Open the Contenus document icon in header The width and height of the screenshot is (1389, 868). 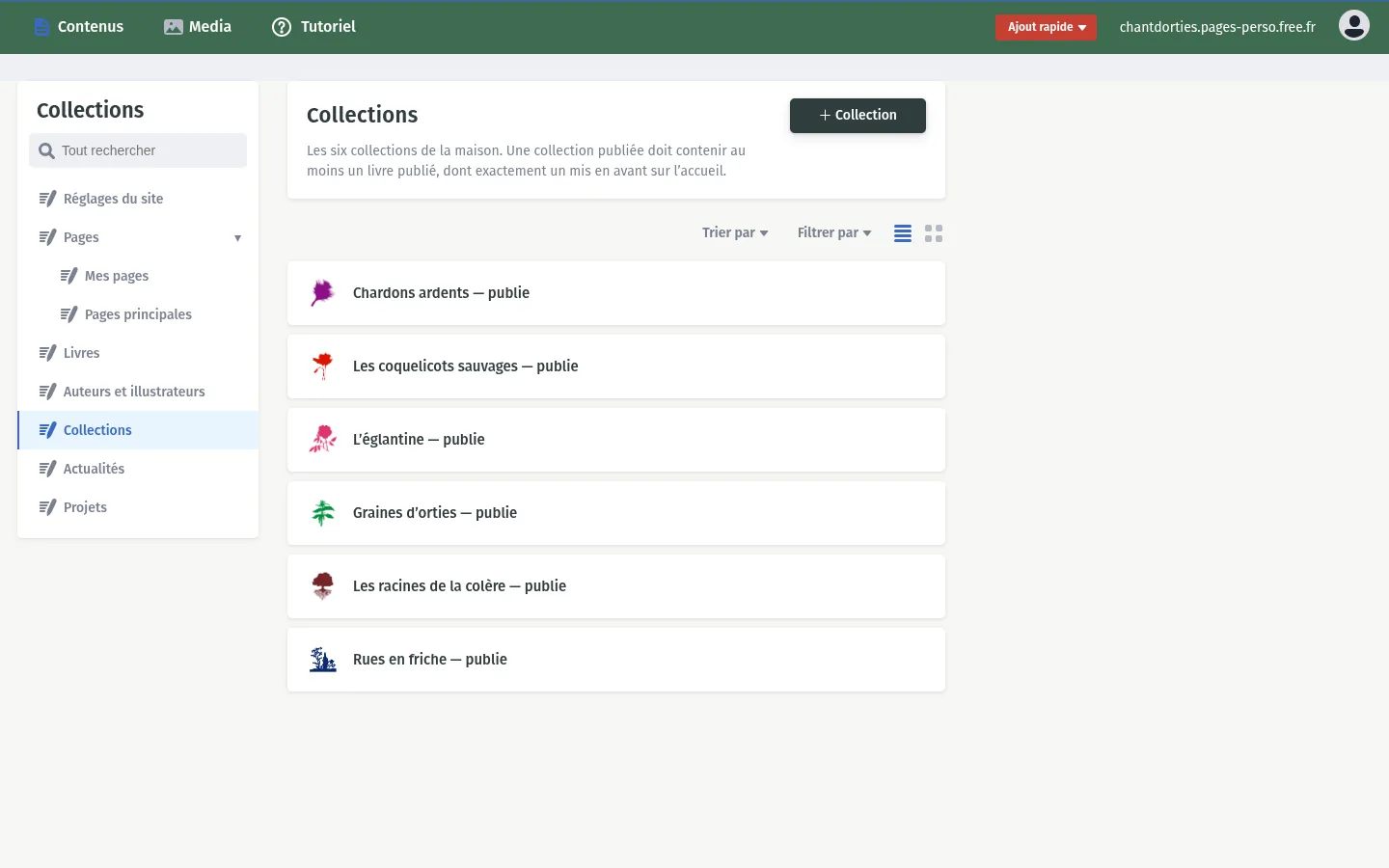click(41, 27)
